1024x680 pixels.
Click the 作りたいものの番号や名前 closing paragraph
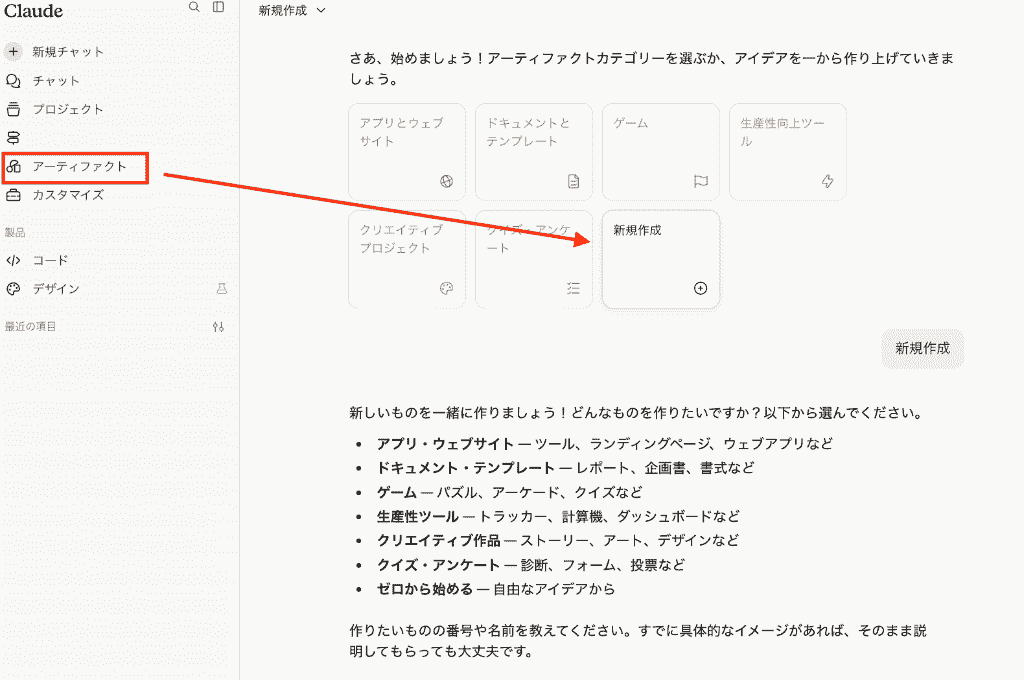tap(638, 641)
